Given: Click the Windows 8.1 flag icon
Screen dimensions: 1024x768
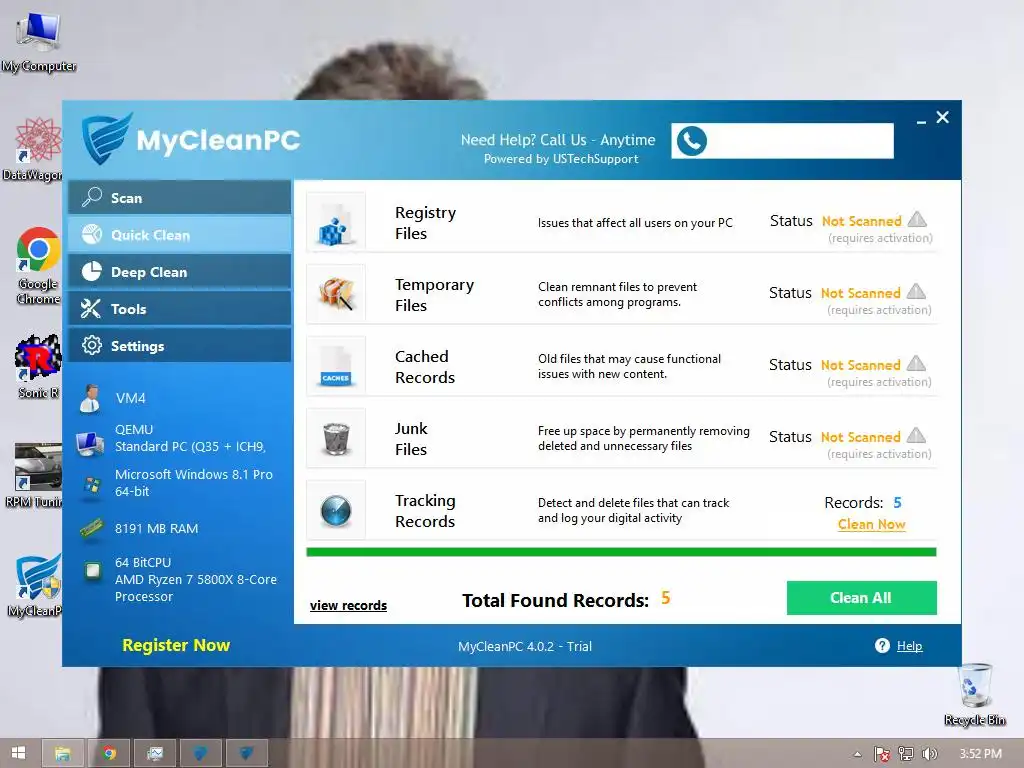Looking at the screenshot, I should (92, 485).
